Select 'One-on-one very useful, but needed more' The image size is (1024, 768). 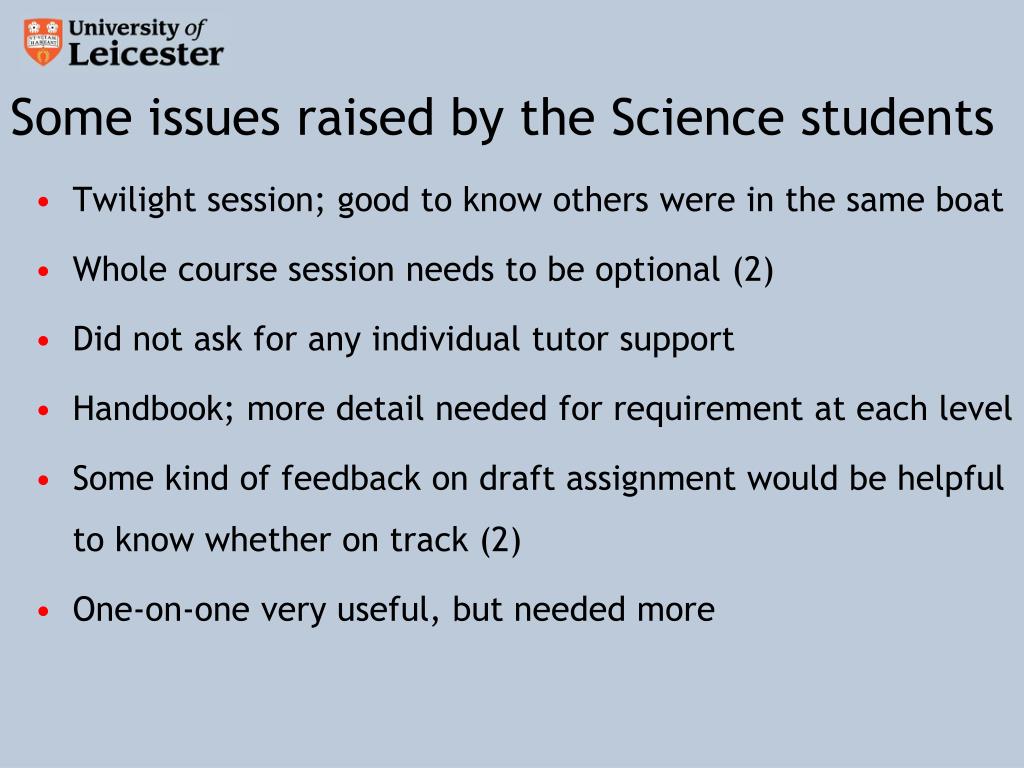(394, 609)
